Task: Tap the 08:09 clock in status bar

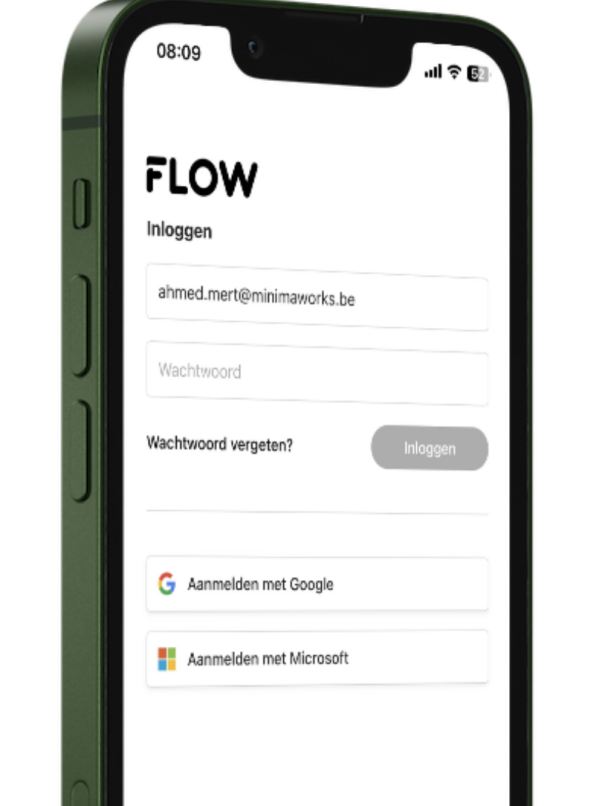Action: pos(178,51)
